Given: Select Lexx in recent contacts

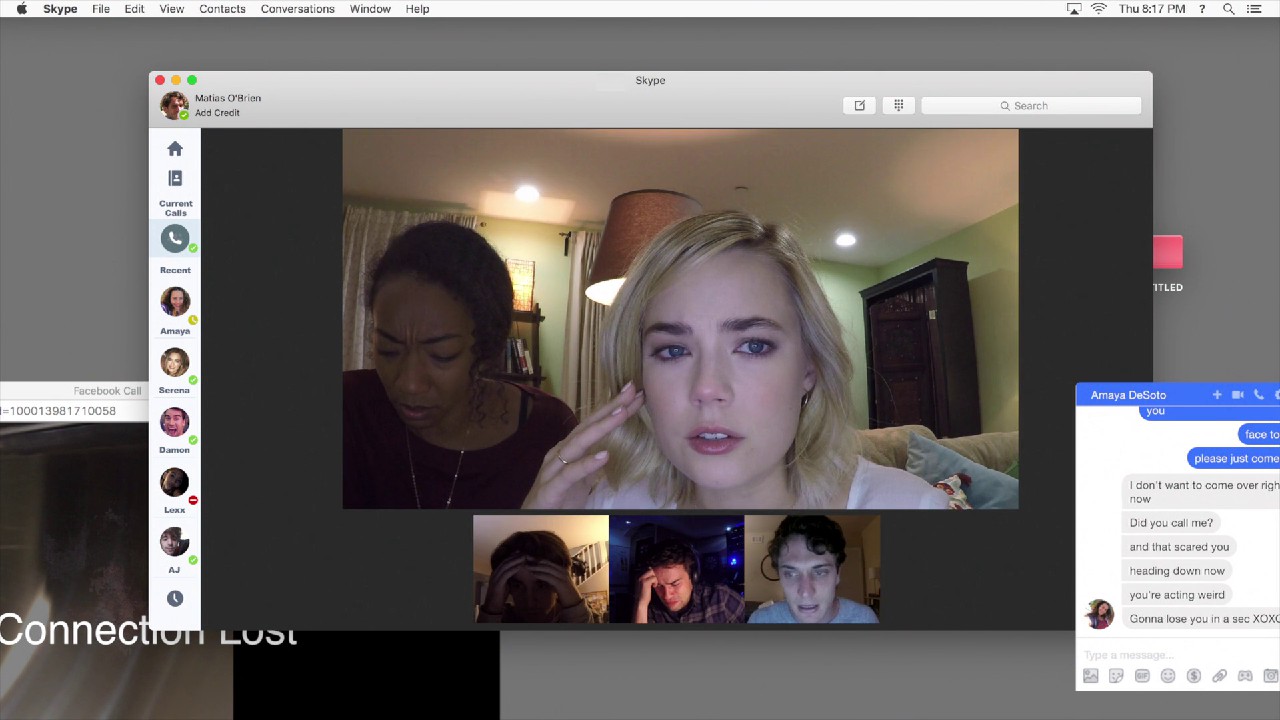Looking at the screenshot, I should [175, 489].
